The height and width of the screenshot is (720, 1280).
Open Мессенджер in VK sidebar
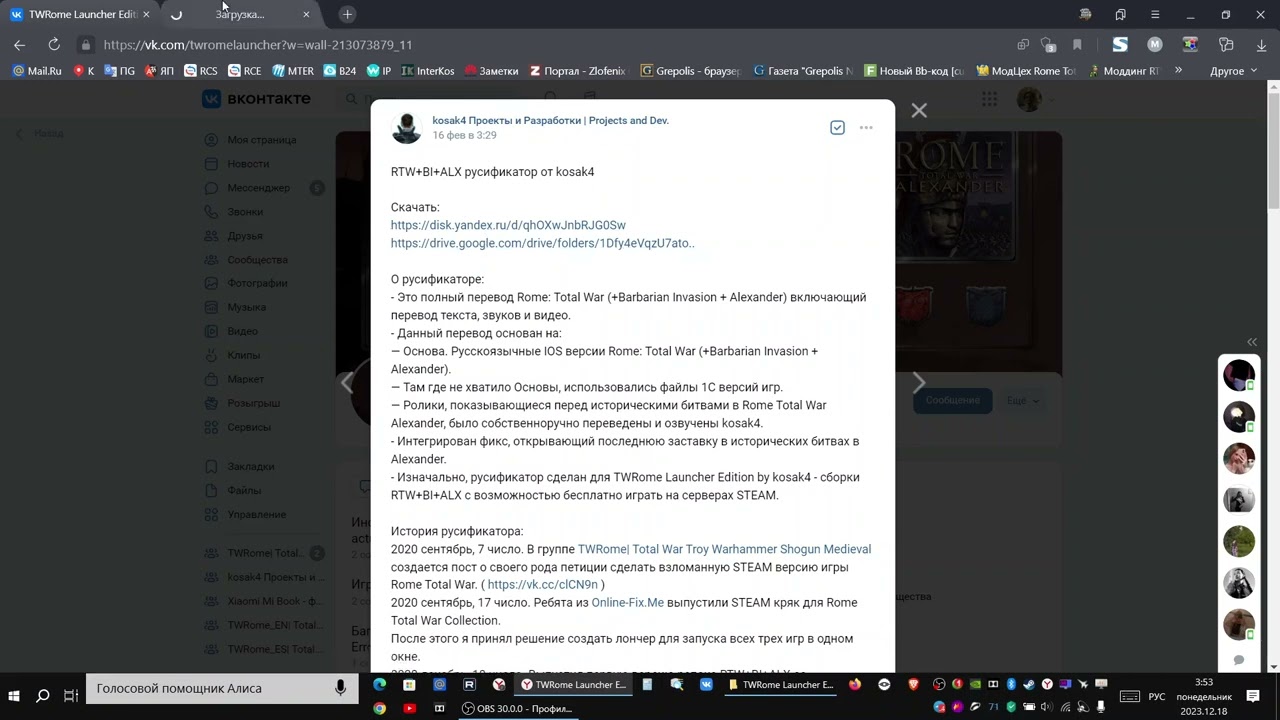(x=258, y=188)
